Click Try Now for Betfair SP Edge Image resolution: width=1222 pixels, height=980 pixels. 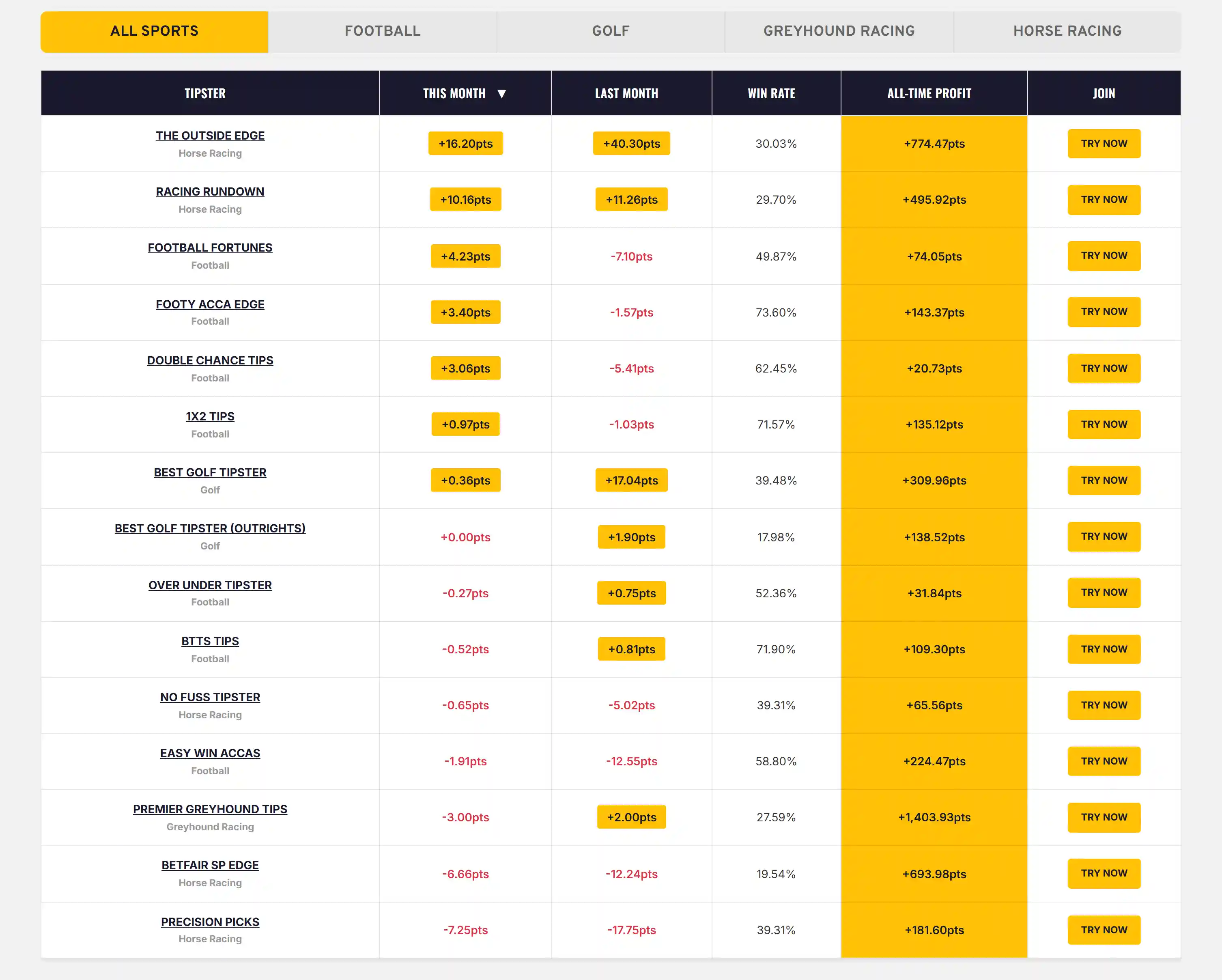pyautogui.click(x=1104, y=873)
